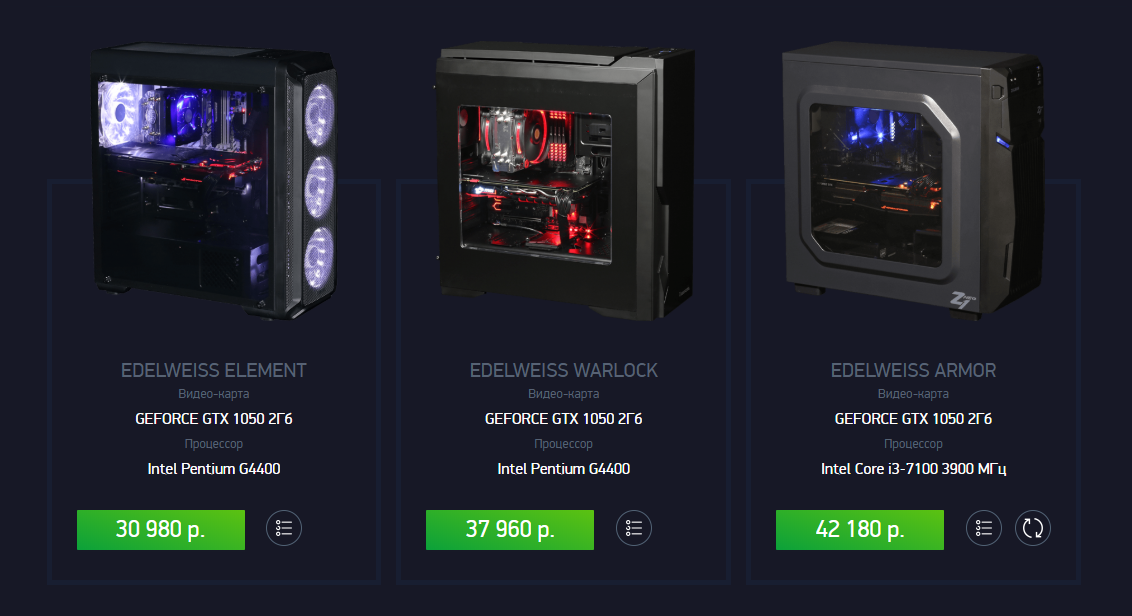Click the Видео-карта label under Edelweiss Armor

click(913, 394)
